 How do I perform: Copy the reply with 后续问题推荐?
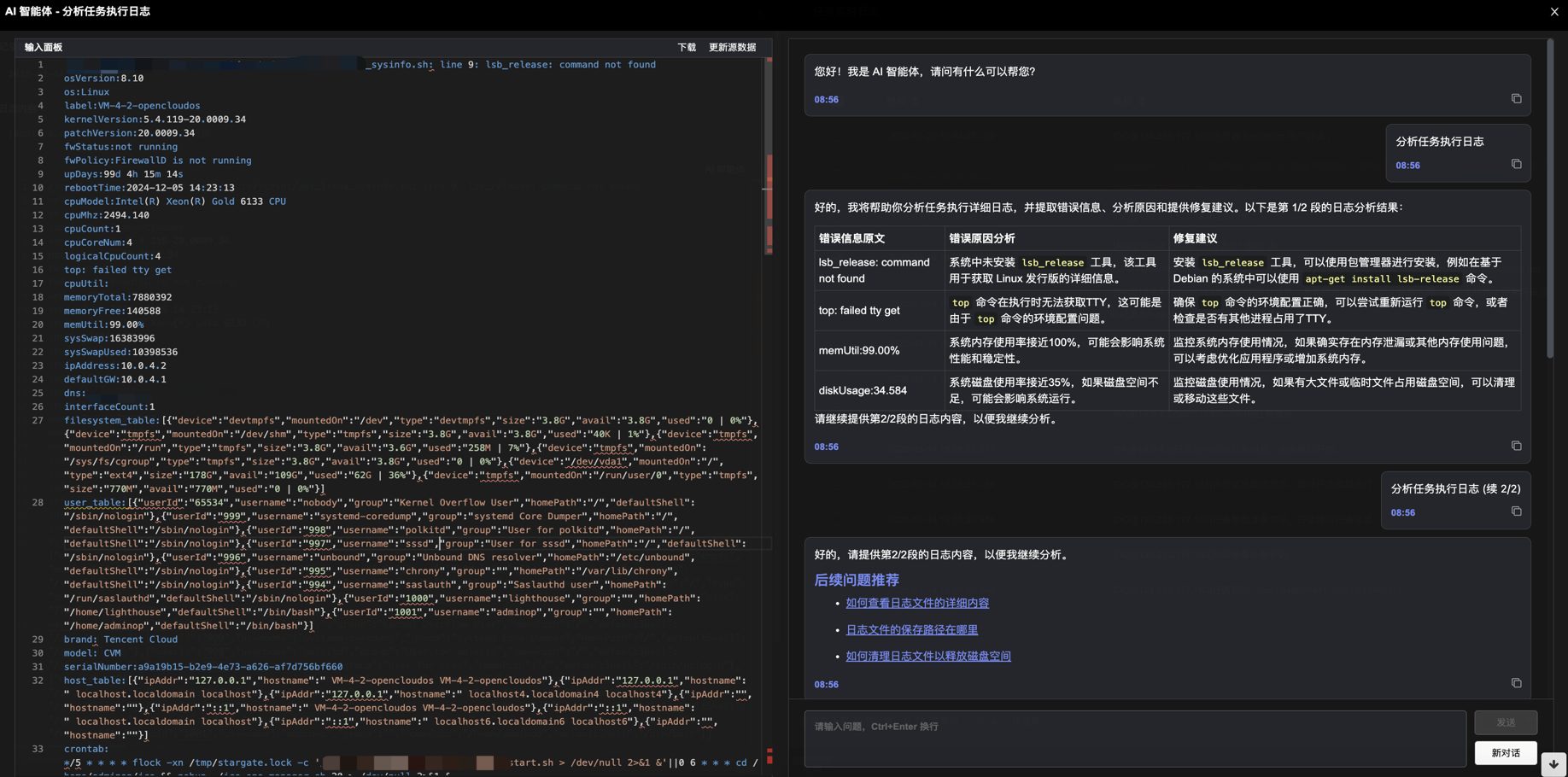coord(1516,683)
